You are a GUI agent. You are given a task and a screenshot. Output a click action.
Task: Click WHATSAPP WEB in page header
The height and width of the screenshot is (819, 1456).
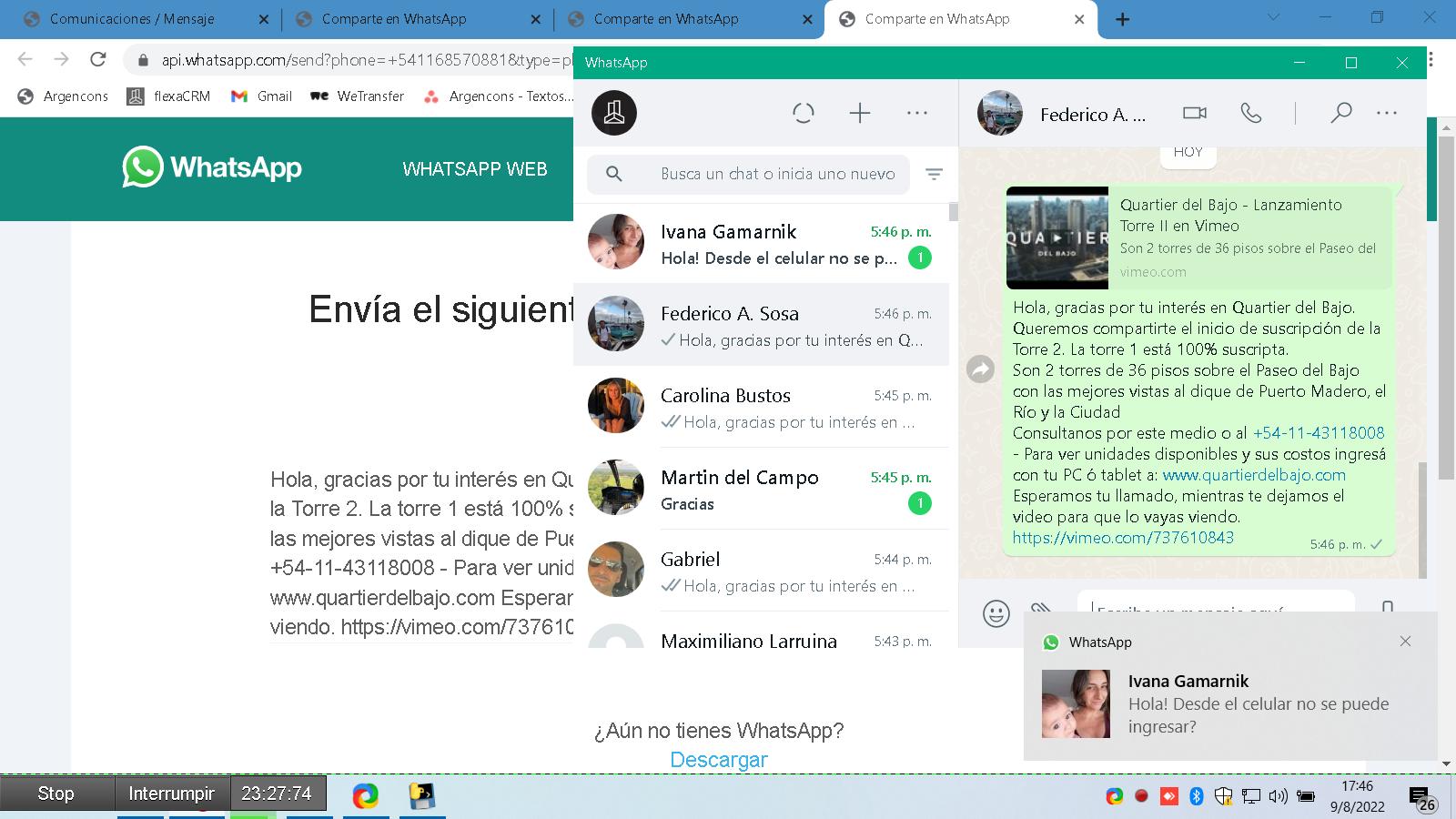tap(475, 169)
